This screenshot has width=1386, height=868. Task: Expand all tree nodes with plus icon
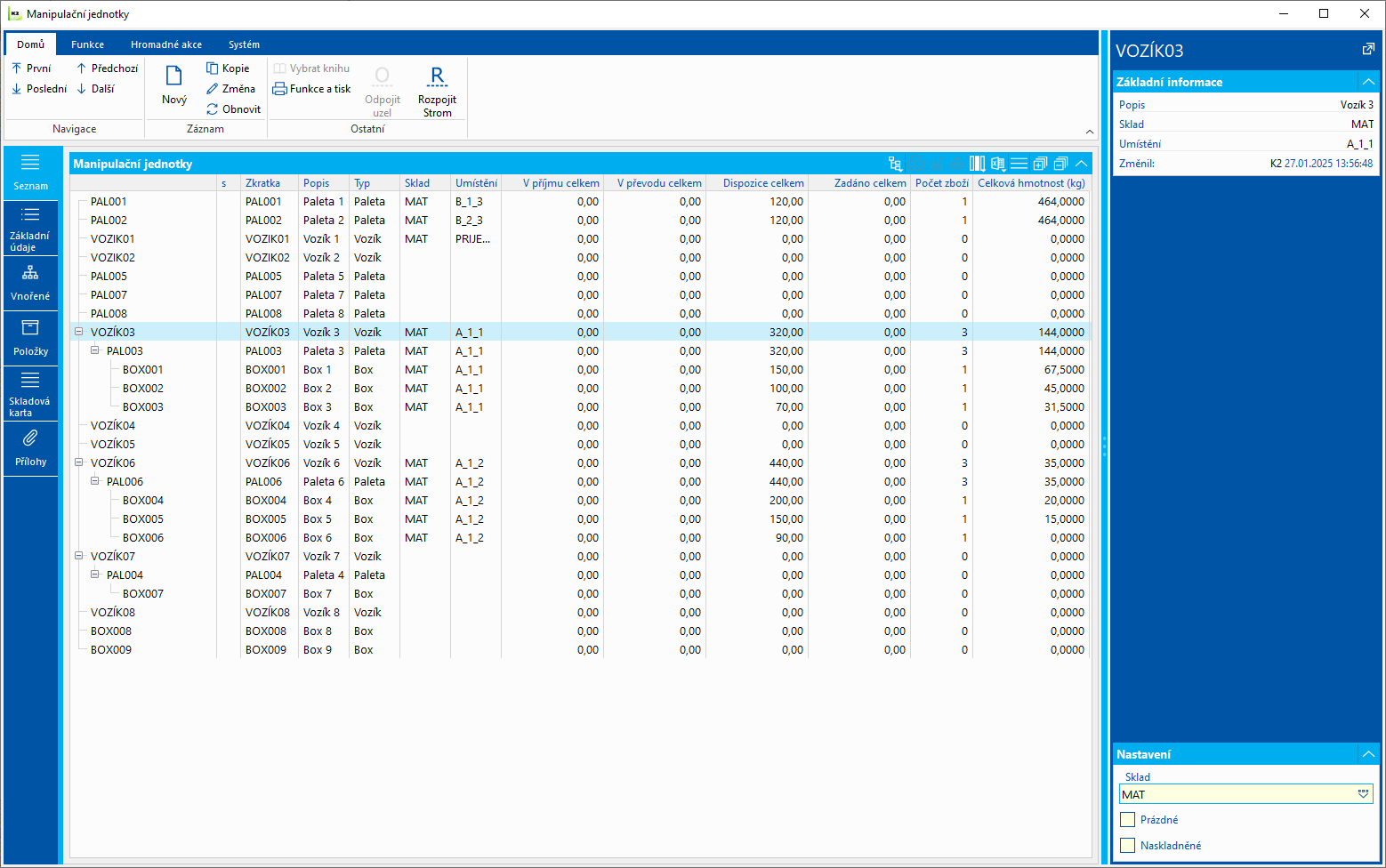(1040, 164)
